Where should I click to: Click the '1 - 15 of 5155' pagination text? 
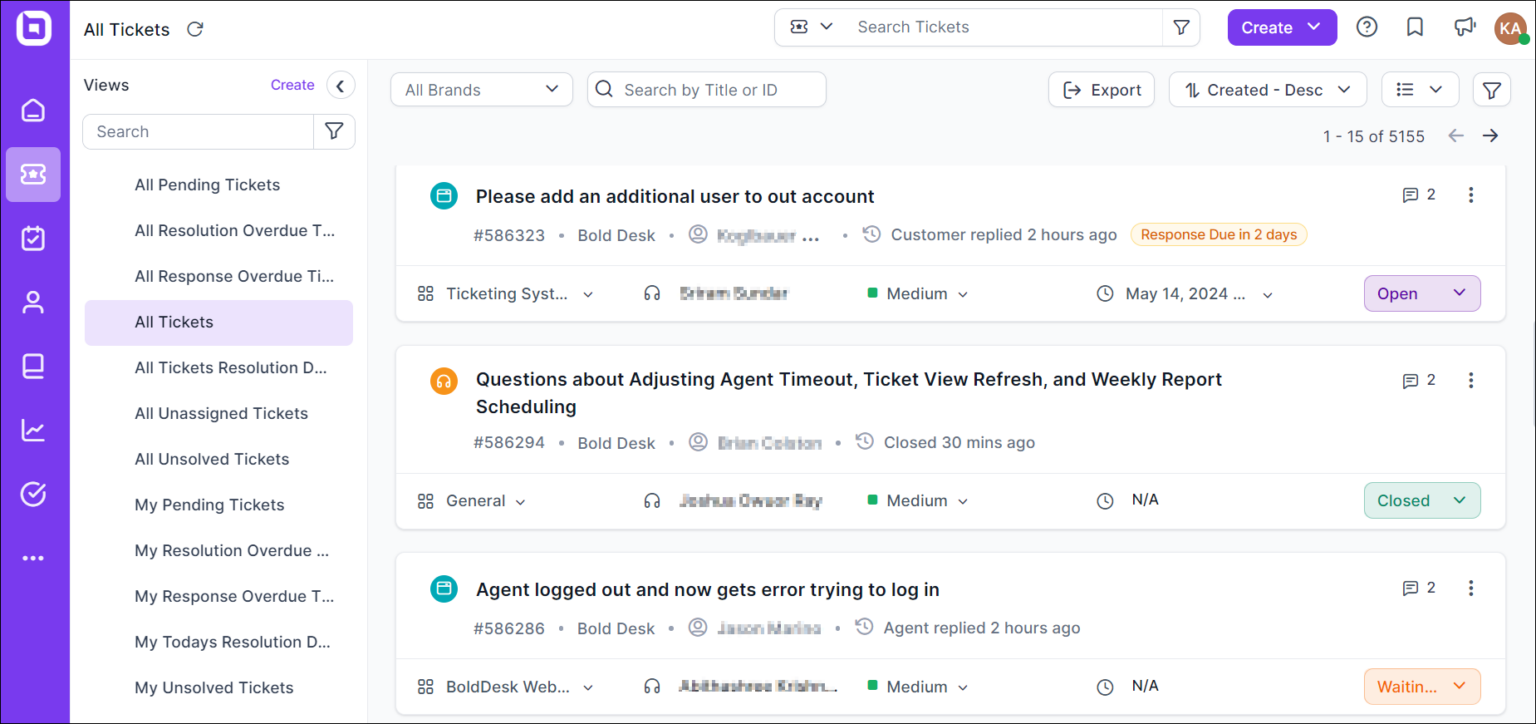pyautogui.click(x=1373, y=136)
